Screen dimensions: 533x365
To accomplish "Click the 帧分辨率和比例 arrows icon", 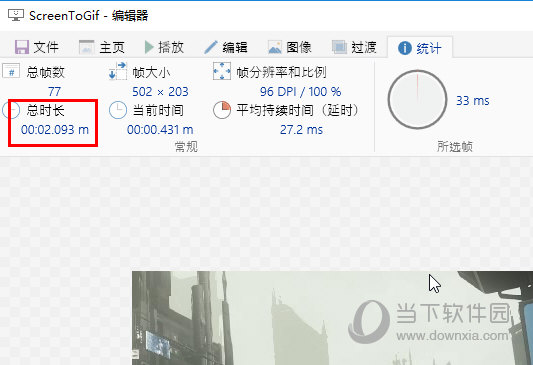I will pos(222,71).
